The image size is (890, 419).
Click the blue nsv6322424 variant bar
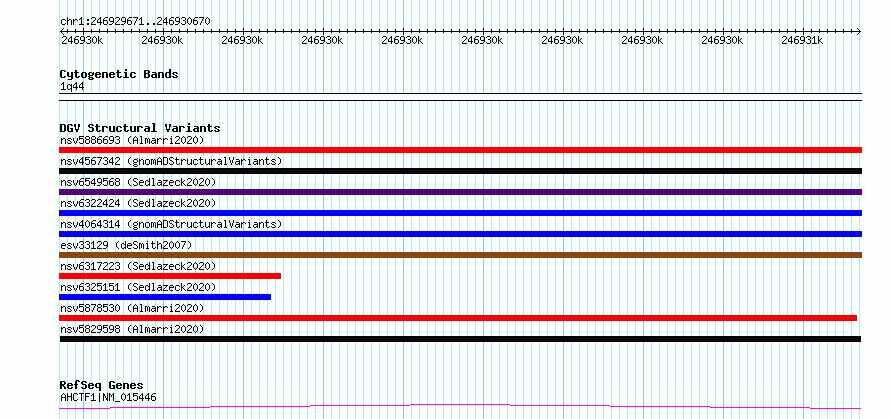coord(460,213)
